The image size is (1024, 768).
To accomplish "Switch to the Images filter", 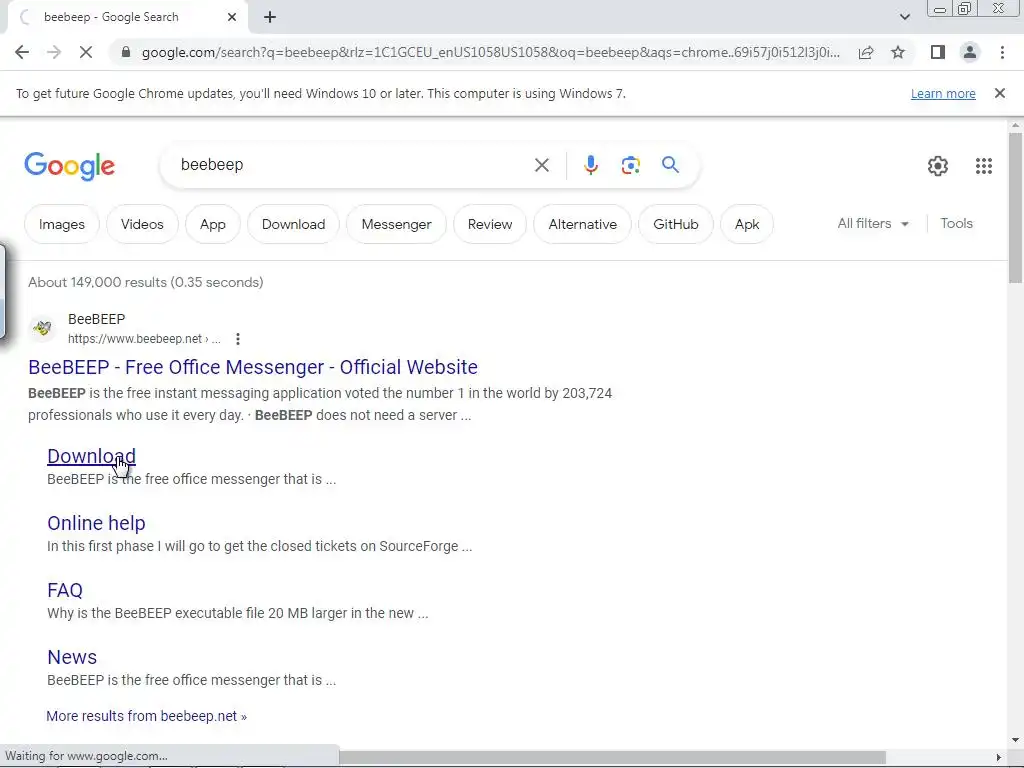I will click(61, 224).
